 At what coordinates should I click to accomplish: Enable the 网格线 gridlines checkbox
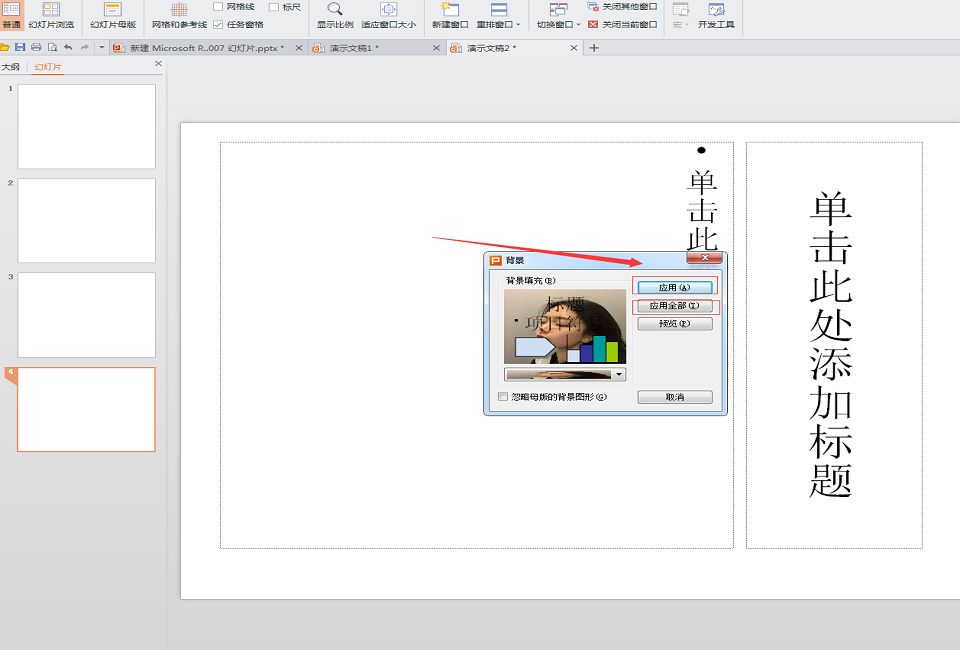(x=217, y=7)
